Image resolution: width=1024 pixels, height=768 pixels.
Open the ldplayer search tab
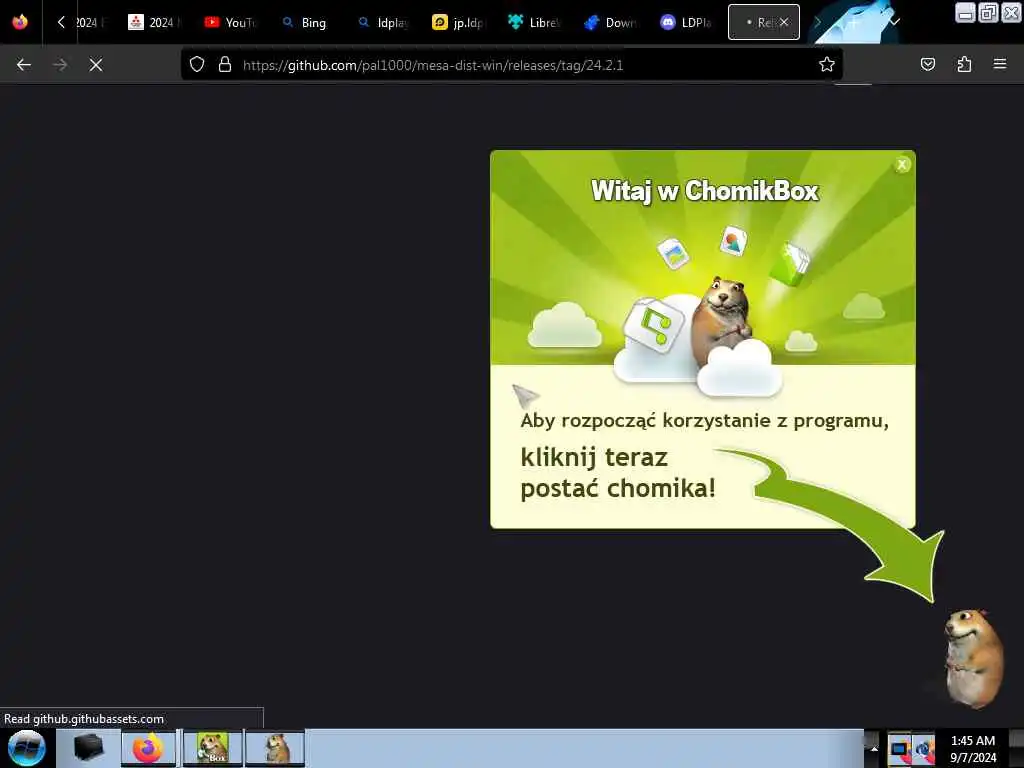(382, 22)
